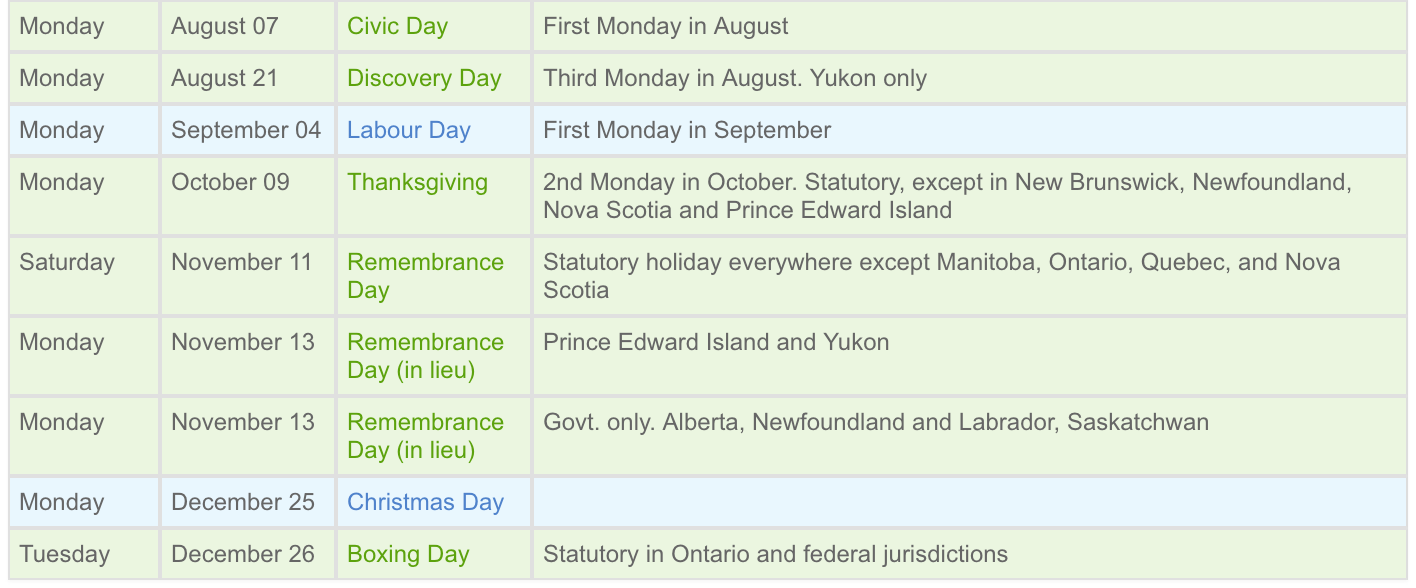This screenshot has height=588, width=1416.
Task: Click the Discovery Day link
Action: click(424, 78)
